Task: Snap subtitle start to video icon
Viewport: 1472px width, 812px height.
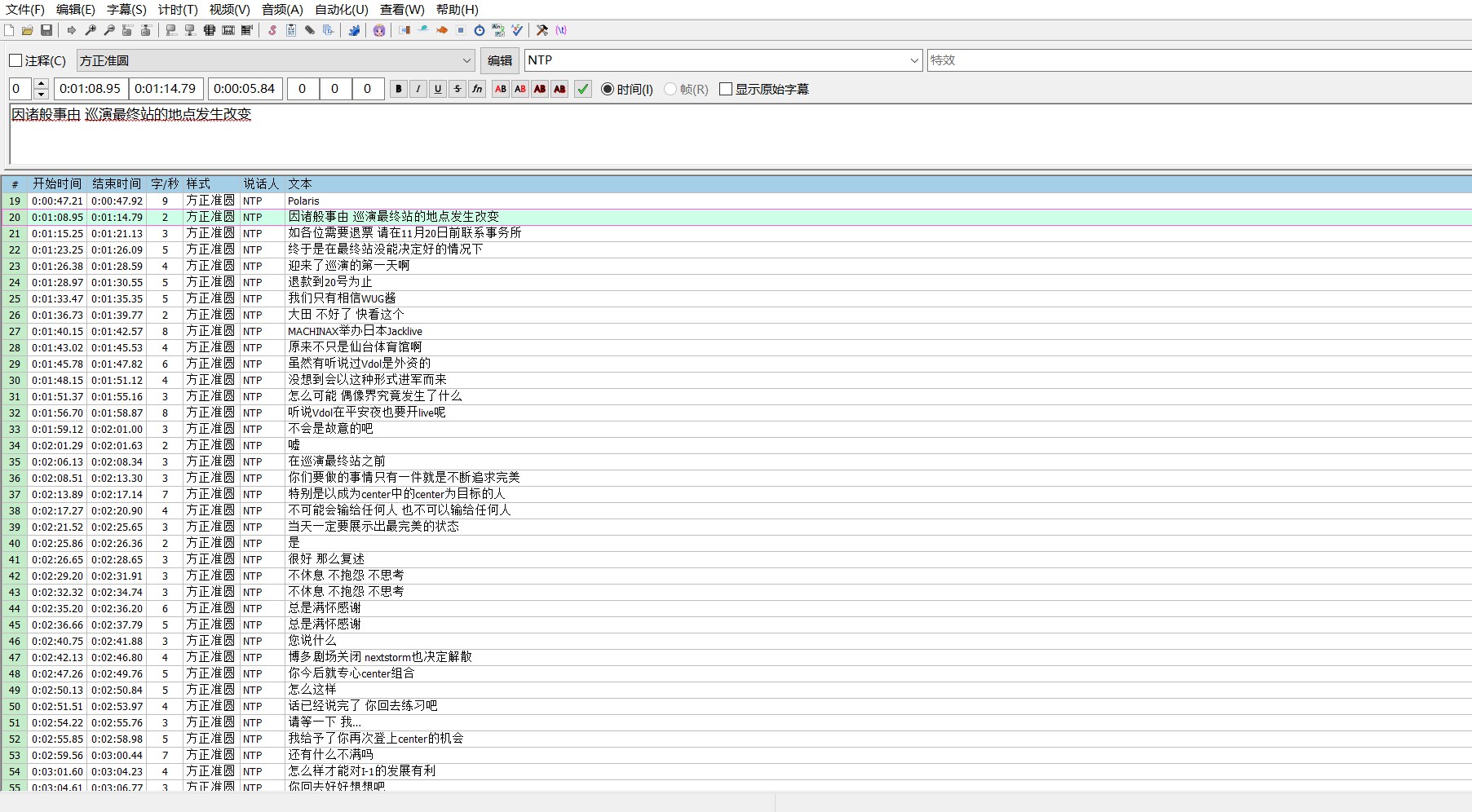Action: point(171,30)
